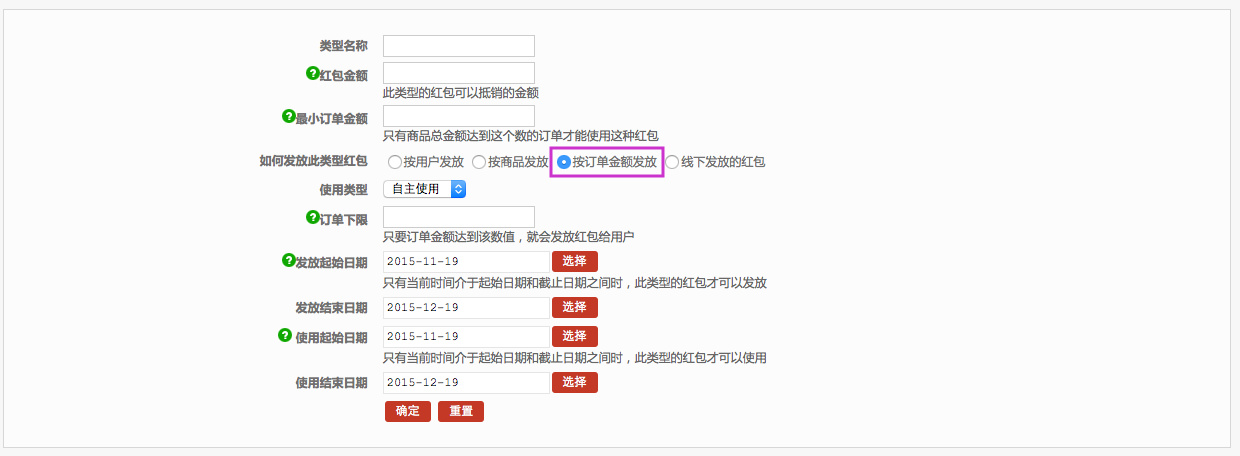Open the 使用类型 dropdown showing 自主使用
This screenshot has width=1240, height=456.
(425, 189)
